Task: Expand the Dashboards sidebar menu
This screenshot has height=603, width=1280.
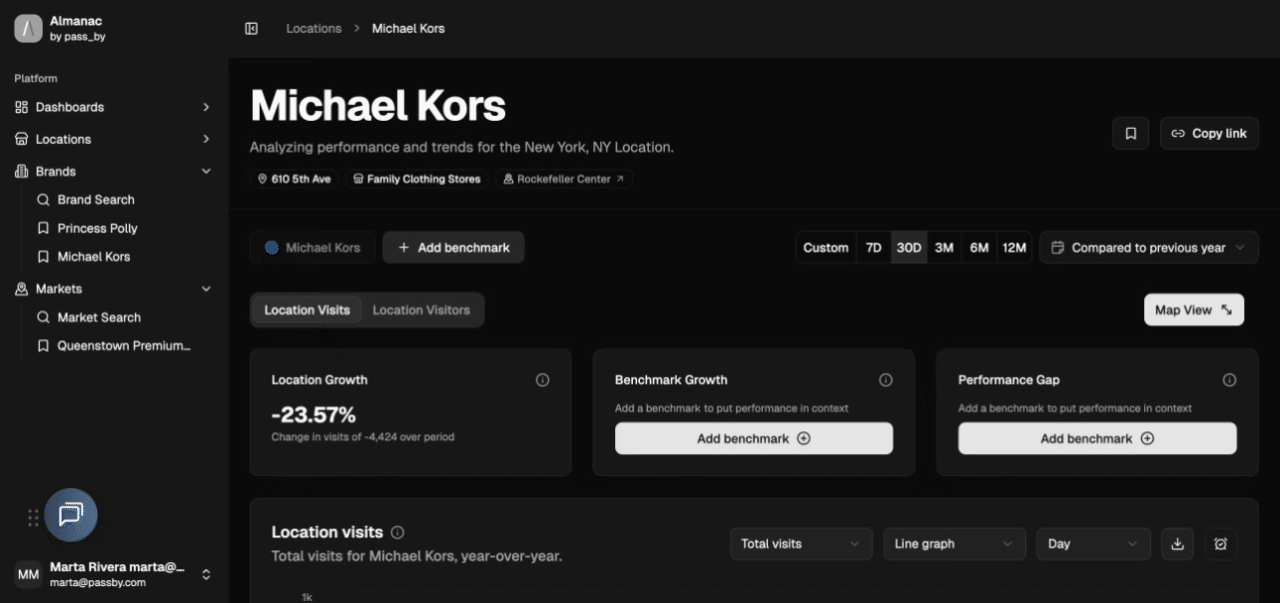Action: (x=112, y=107)
